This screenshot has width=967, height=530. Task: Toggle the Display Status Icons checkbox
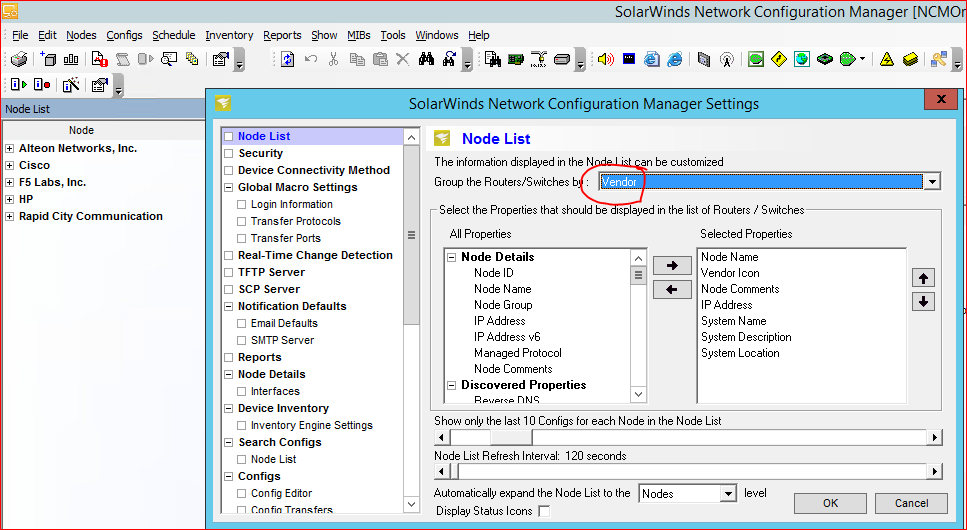pyautogui.click(x=544, y=511)
